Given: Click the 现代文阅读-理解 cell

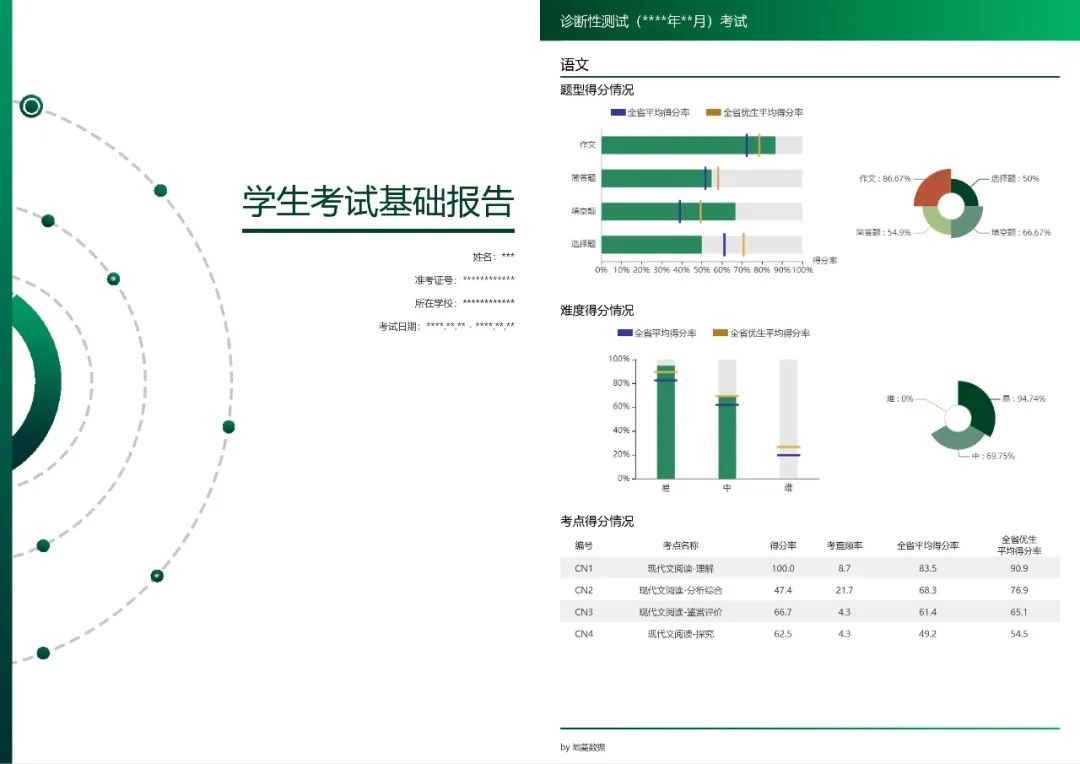Looking at the screenshot, I should (x=681, y=568).
